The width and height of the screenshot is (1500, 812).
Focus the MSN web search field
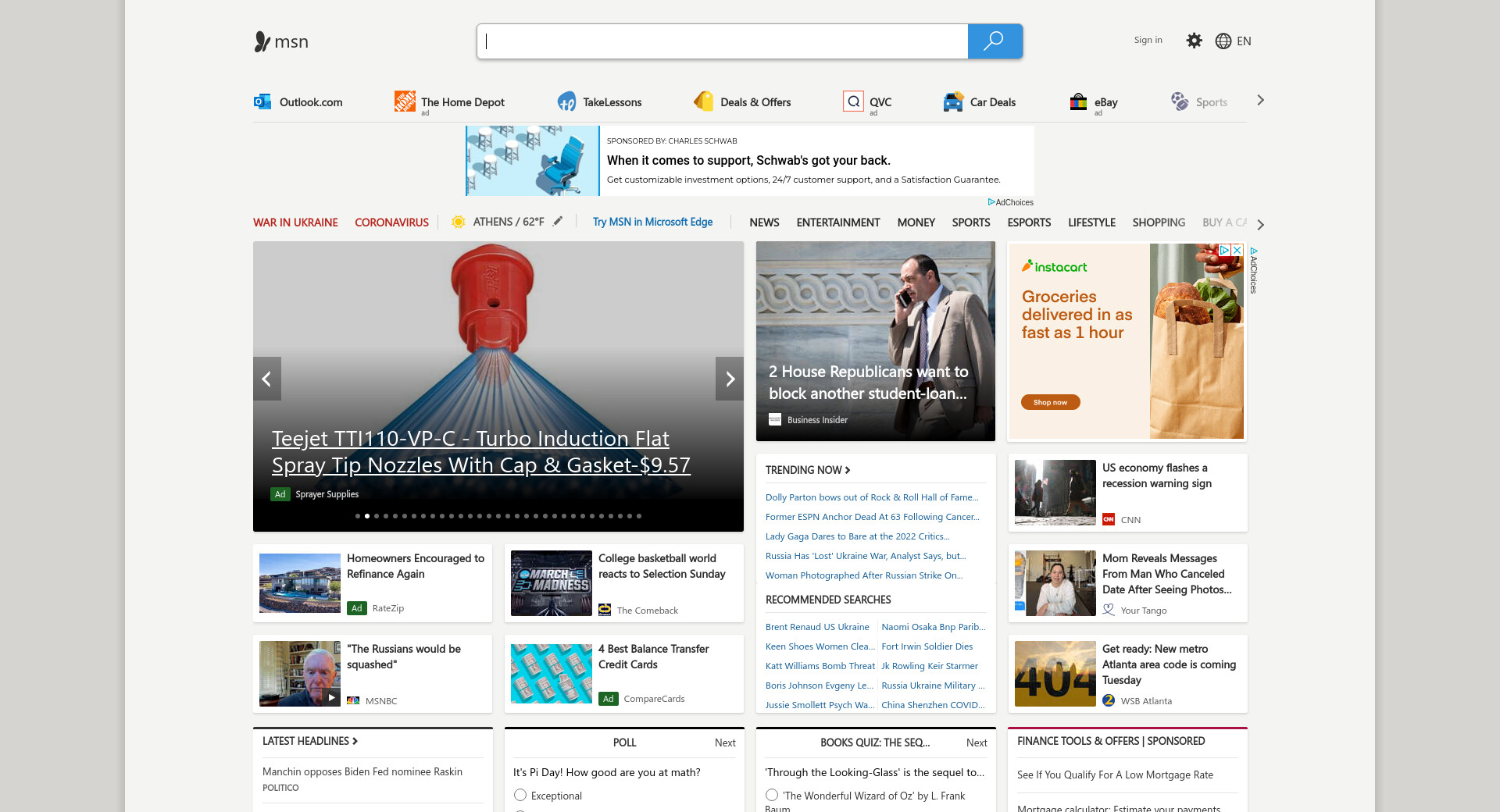[x=723, y=41]
